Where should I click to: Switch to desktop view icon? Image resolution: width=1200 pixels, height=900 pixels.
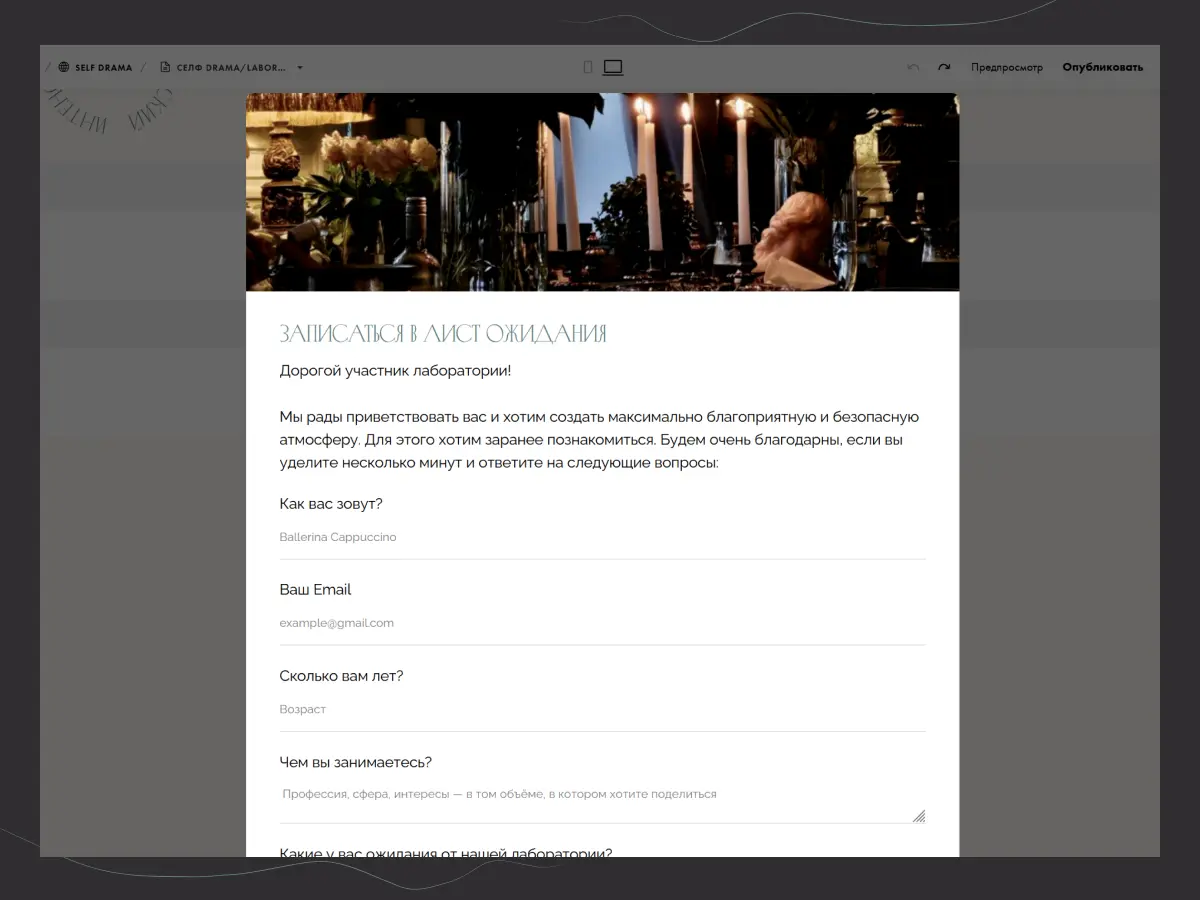613,67
